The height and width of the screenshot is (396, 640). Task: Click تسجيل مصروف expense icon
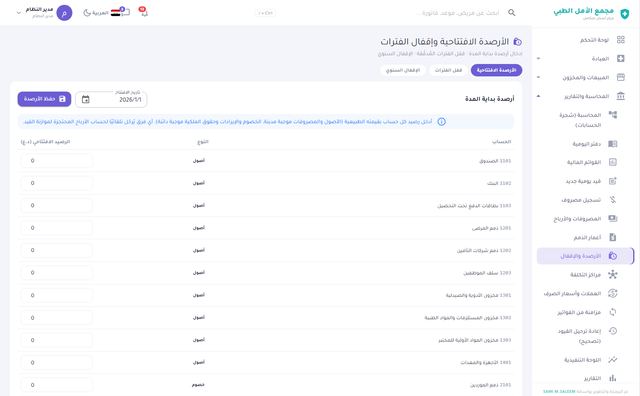click(x=613, y=200)
